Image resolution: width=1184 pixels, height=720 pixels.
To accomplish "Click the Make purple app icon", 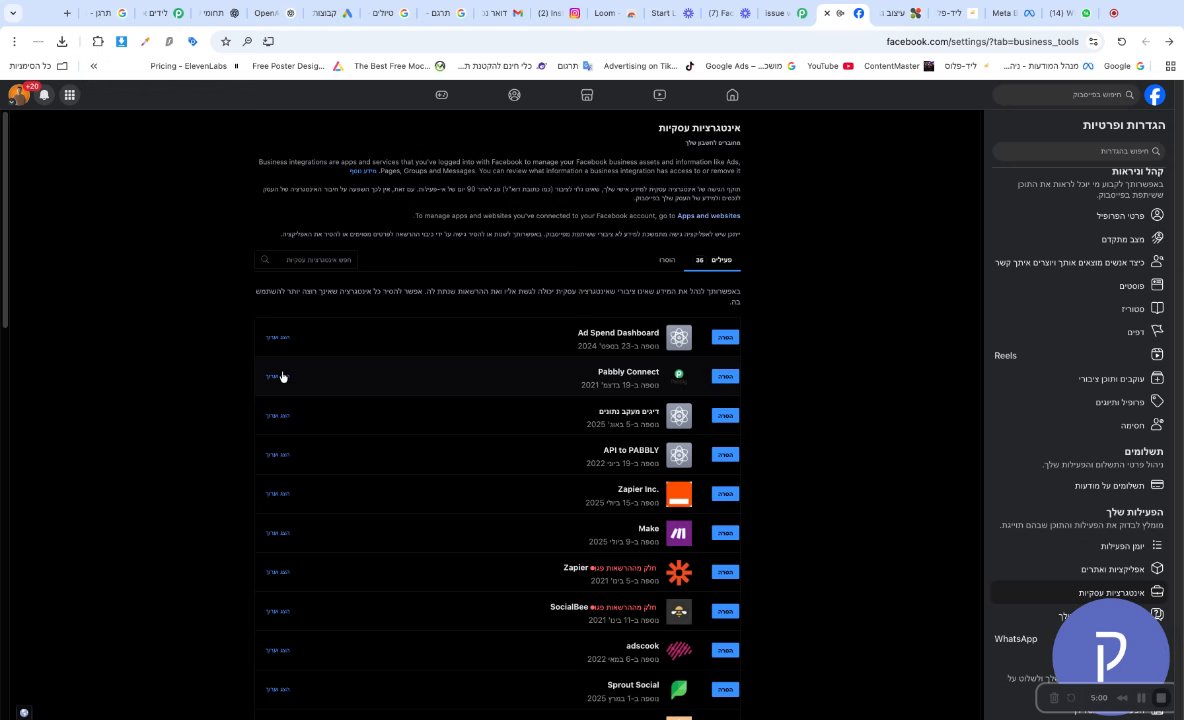I will click(679, 533).
